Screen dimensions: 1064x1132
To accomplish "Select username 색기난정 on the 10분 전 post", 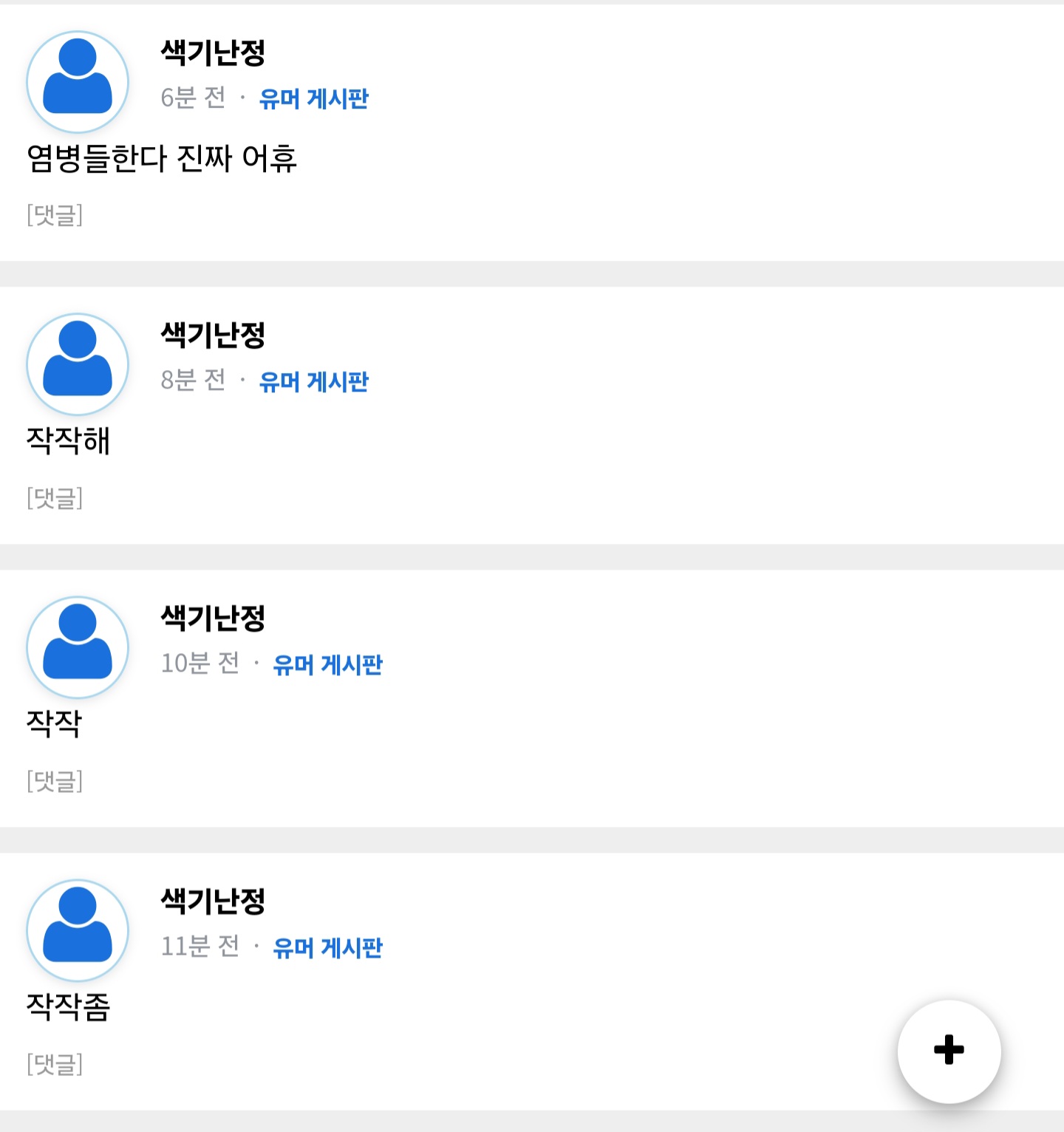I will pyautogui.click(x=213, y=618).
